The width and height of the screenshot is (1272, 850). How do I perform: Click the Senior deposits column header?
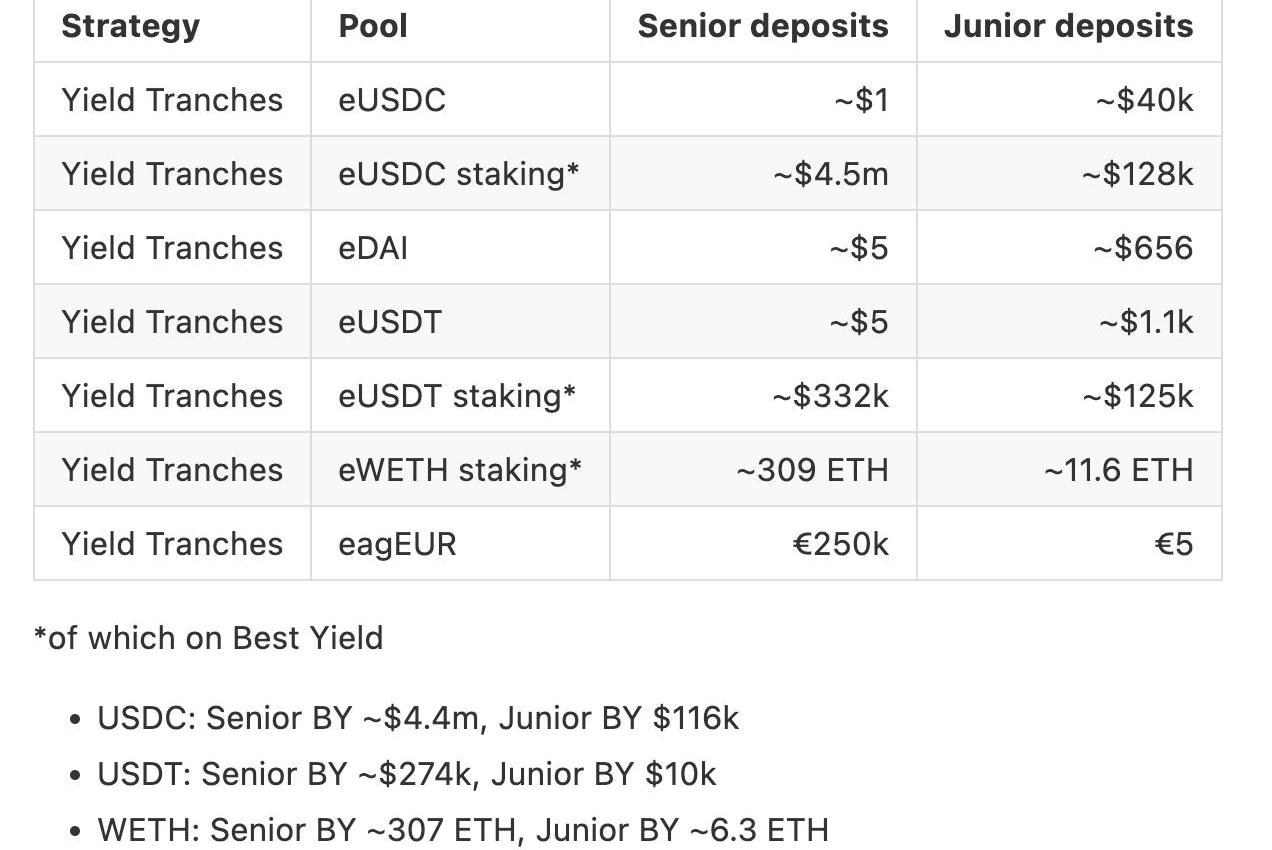(x=762, y=26)
